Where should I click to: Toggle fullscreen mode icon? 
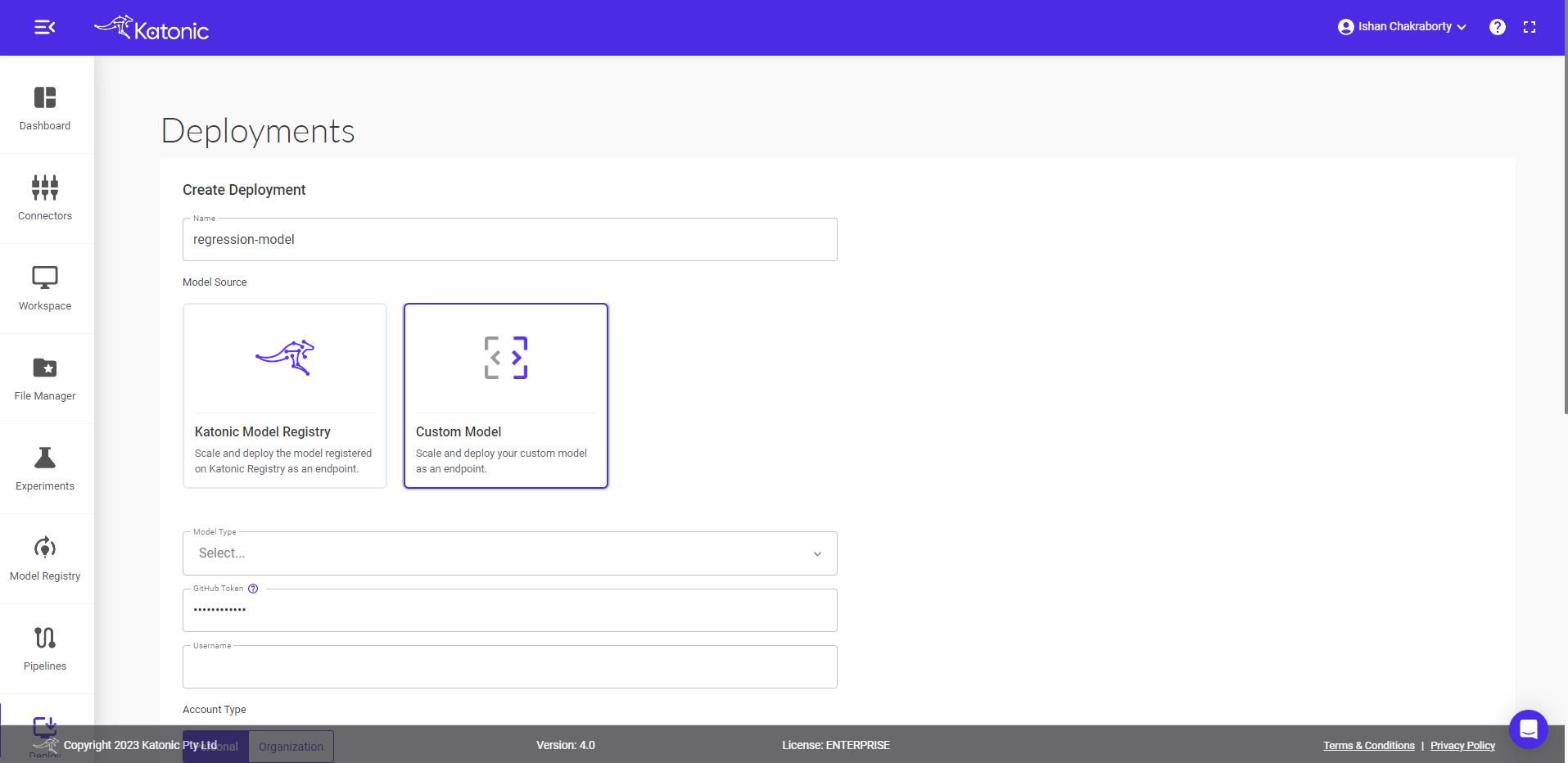coord(1530,27)
